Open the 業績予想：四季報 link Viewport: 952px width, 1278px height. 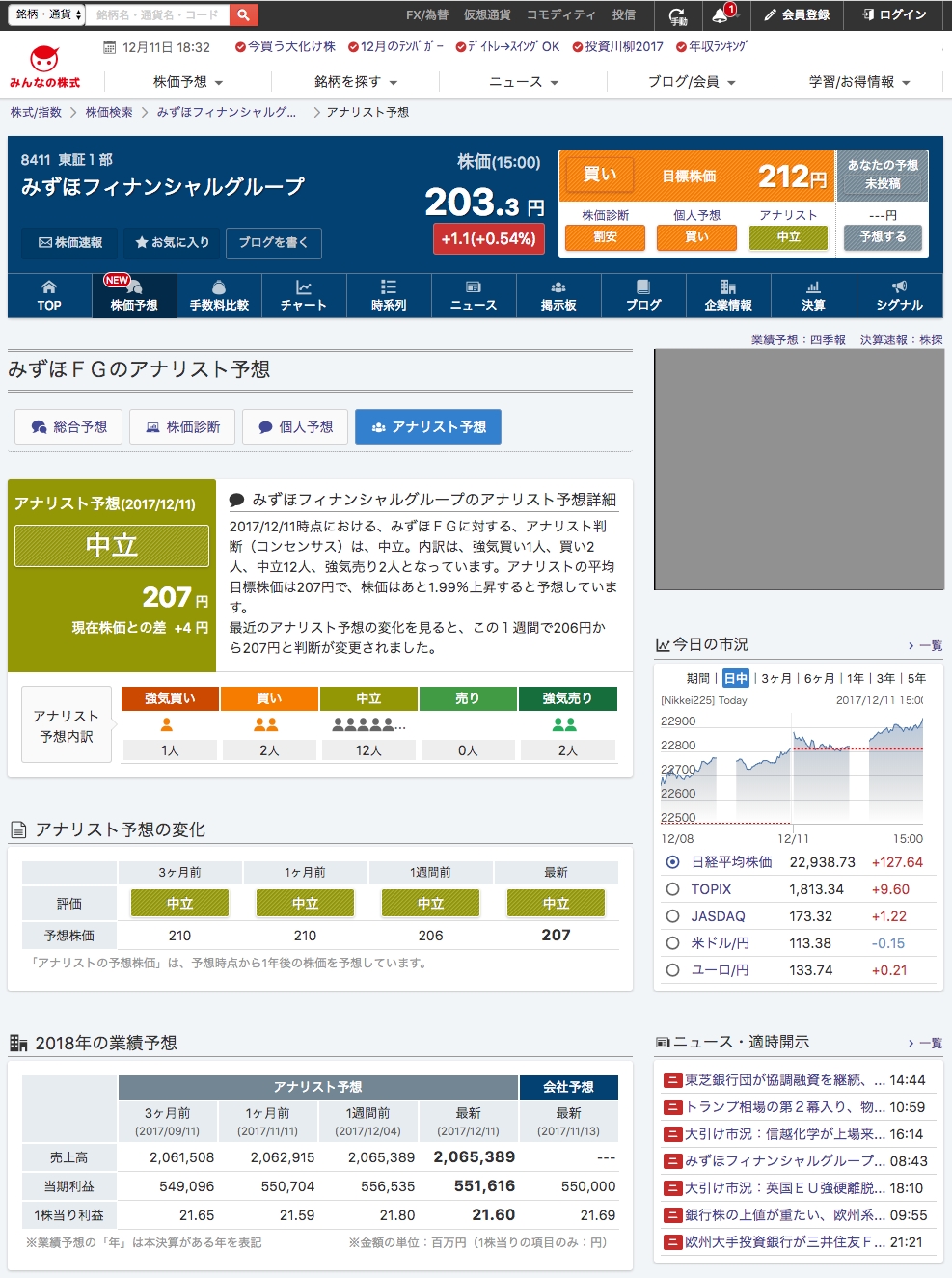[x=799, y=340]
